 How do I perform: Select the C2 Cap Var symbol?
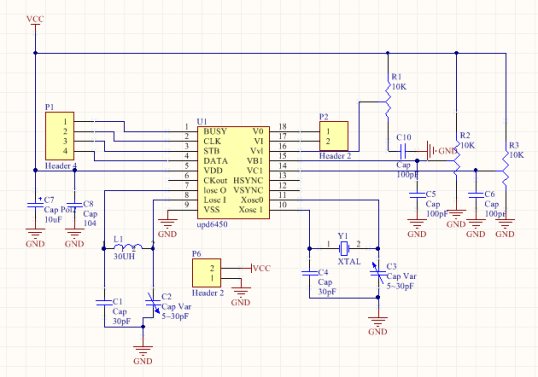pyautogui.click(x=153, y=303)
